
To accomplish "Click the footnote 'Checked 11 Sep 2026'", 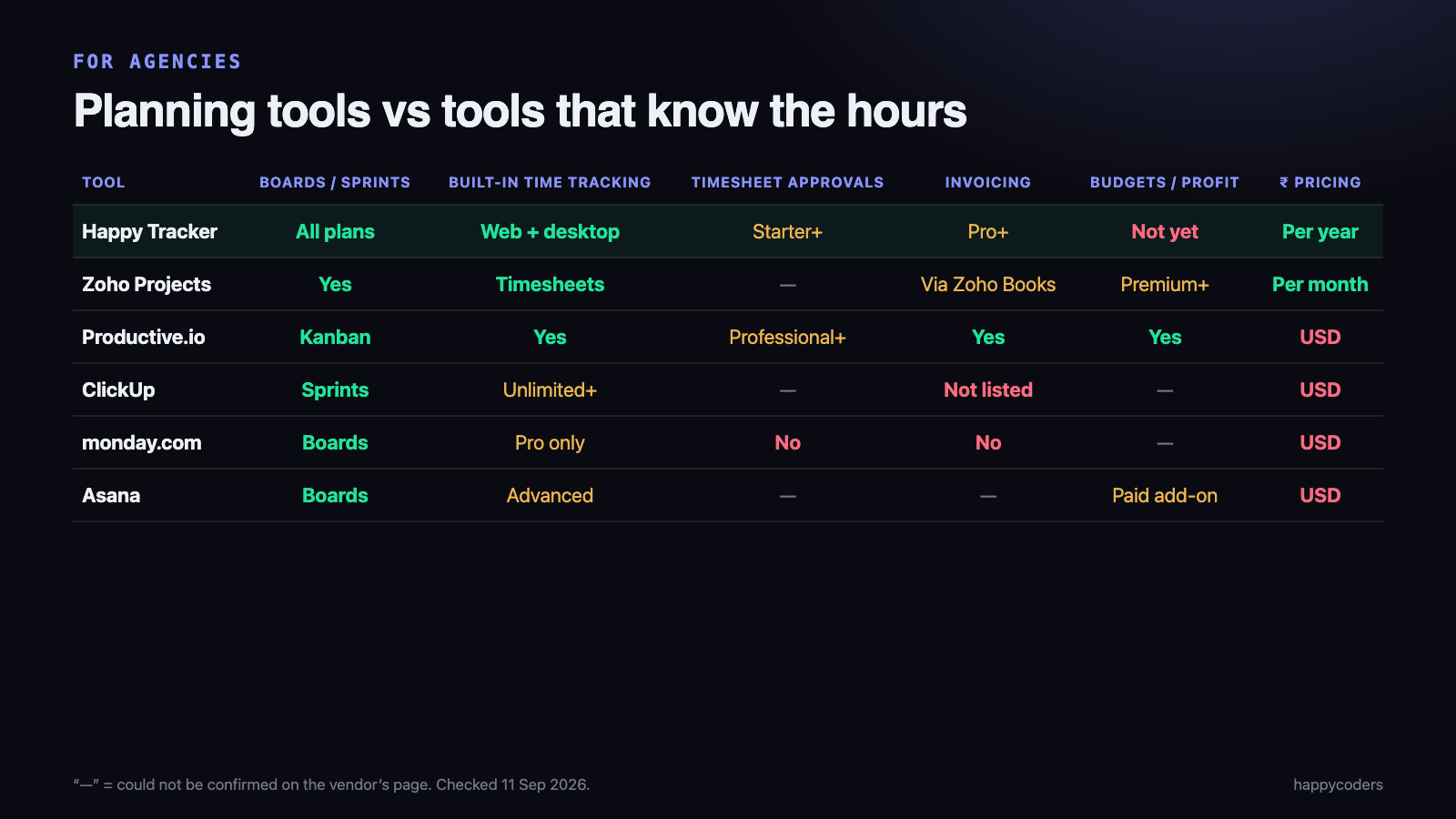I will coord(513,784).
